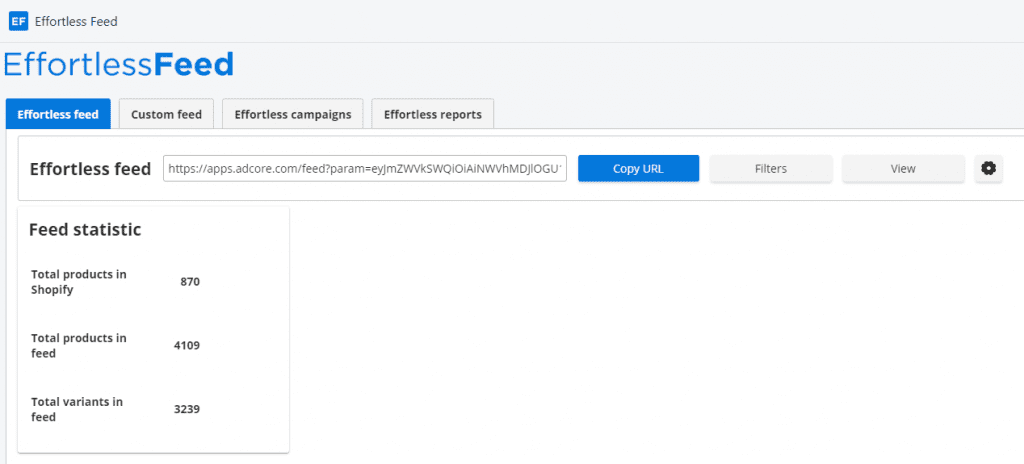
Task: Select the Total variants in feed label
Action: [77, 409]
